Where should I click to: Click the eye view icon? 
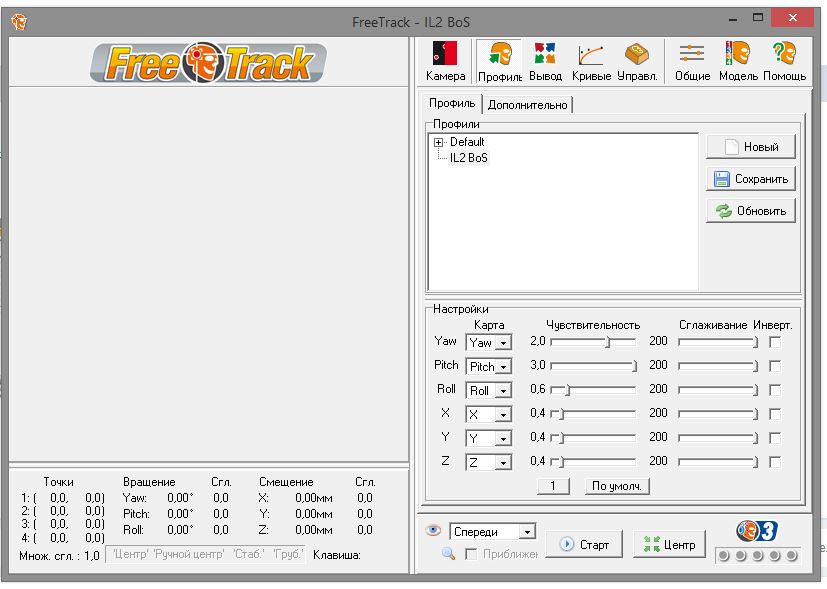coord(433,530)
